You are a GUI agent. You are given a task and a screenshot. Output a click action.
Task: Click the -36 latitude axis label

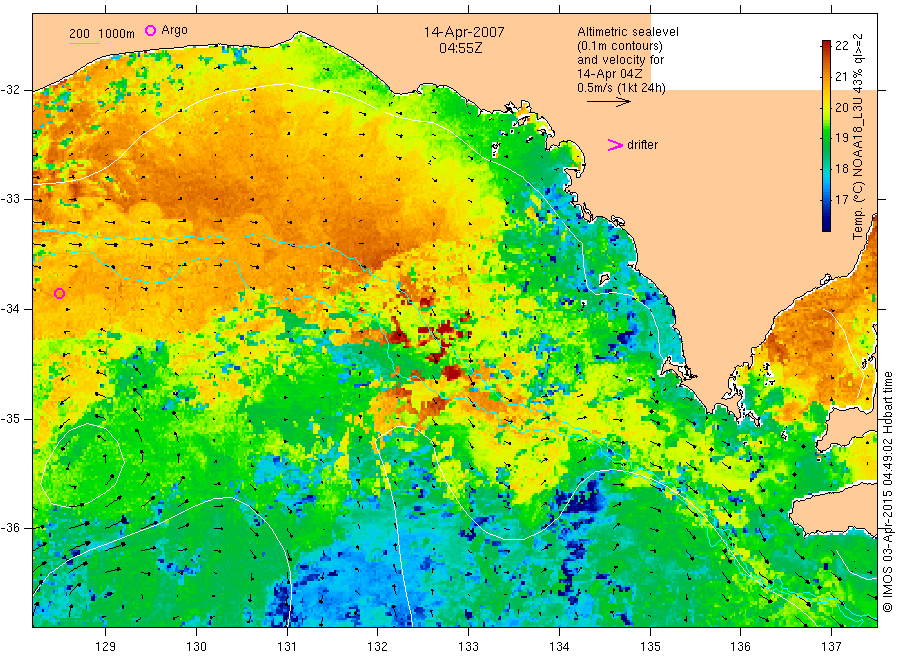click(10, 528)
